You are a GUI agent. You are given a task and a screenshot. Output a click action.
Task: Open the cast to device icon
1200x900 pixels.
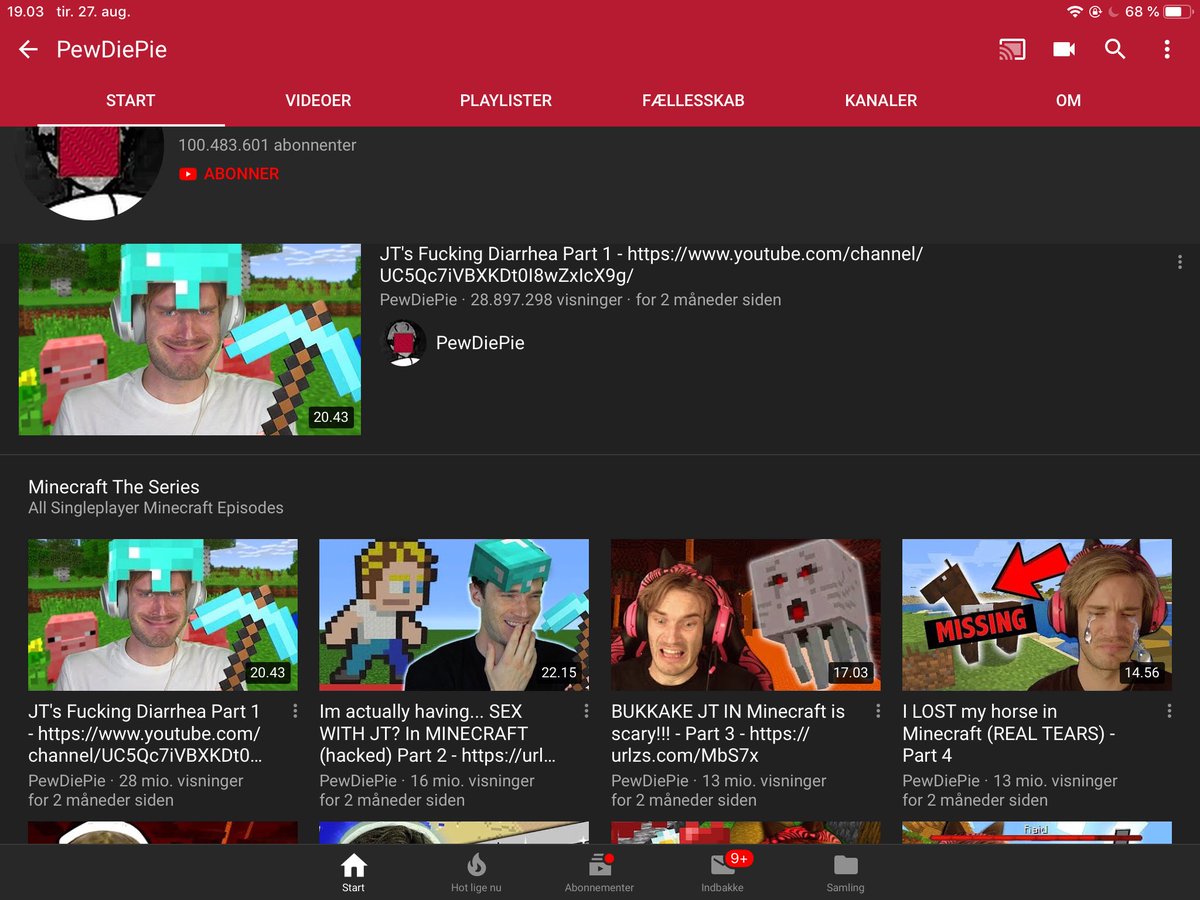[1012, 49]
